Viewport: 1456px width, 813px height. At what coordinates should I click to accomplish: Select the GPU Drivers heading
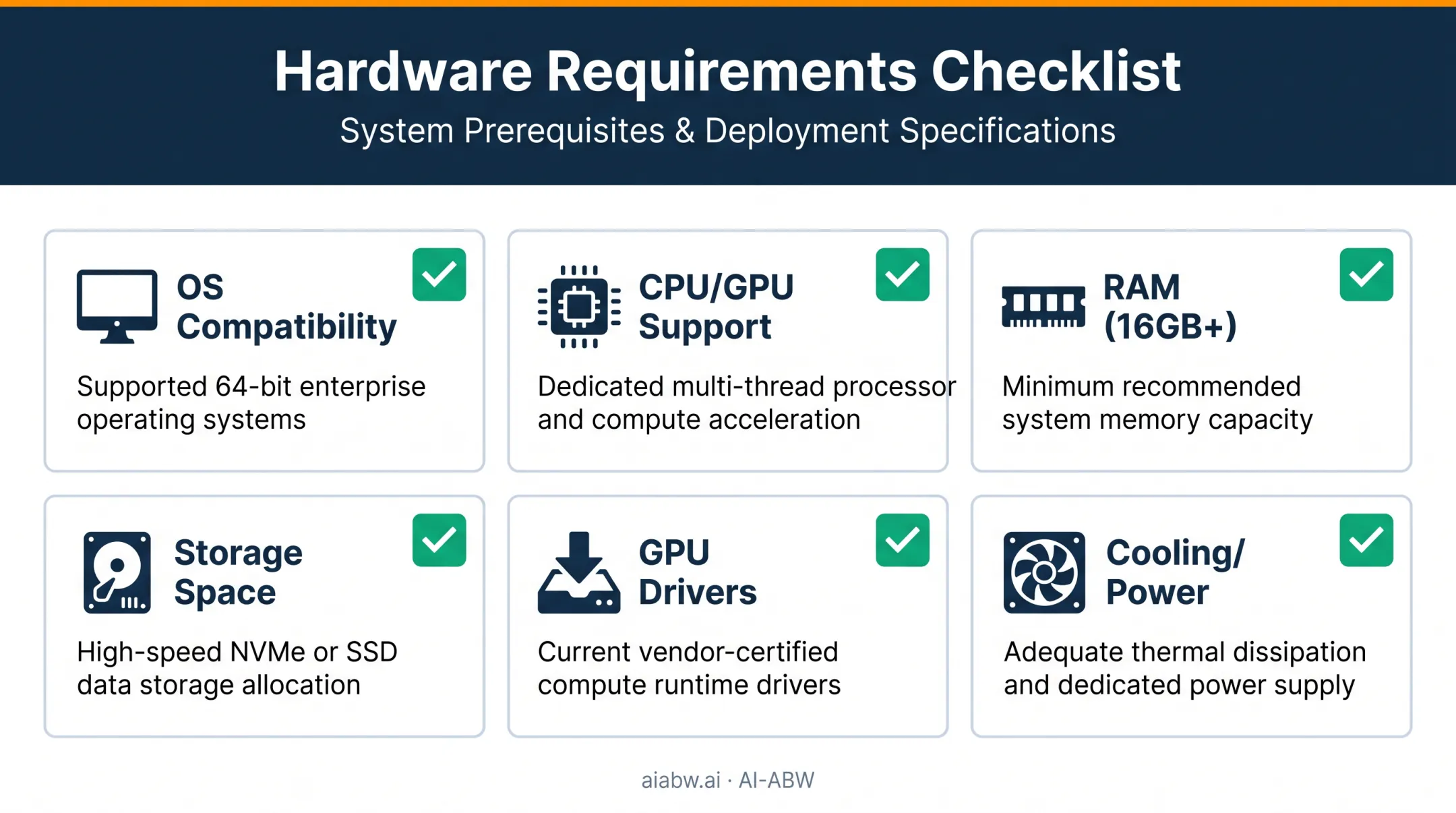pyautogui.click(x=698, y=572)
